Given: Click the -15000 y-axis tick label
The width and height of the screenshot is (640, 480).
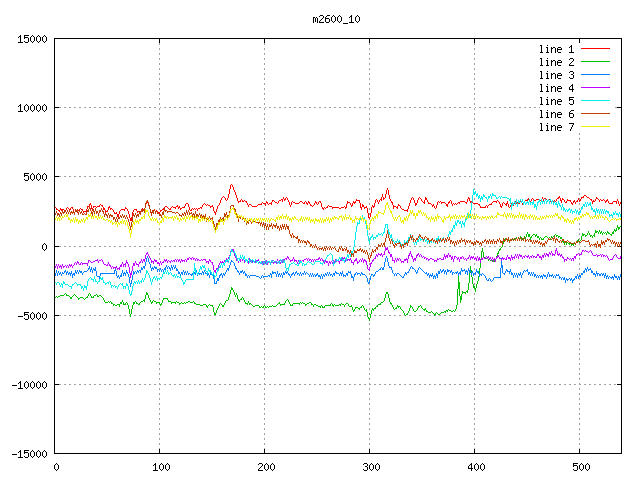Looking at the screenshot, I should click(29, 454).
